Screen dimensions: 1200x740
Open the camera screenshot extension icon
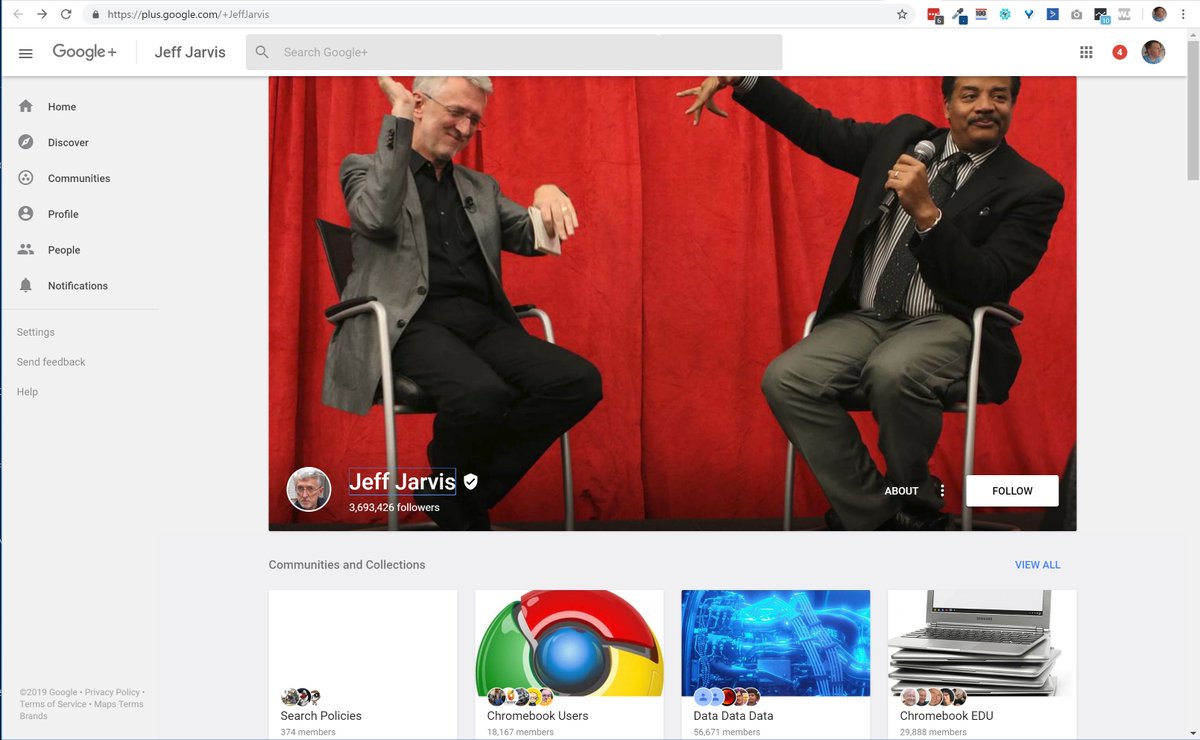1076,14
